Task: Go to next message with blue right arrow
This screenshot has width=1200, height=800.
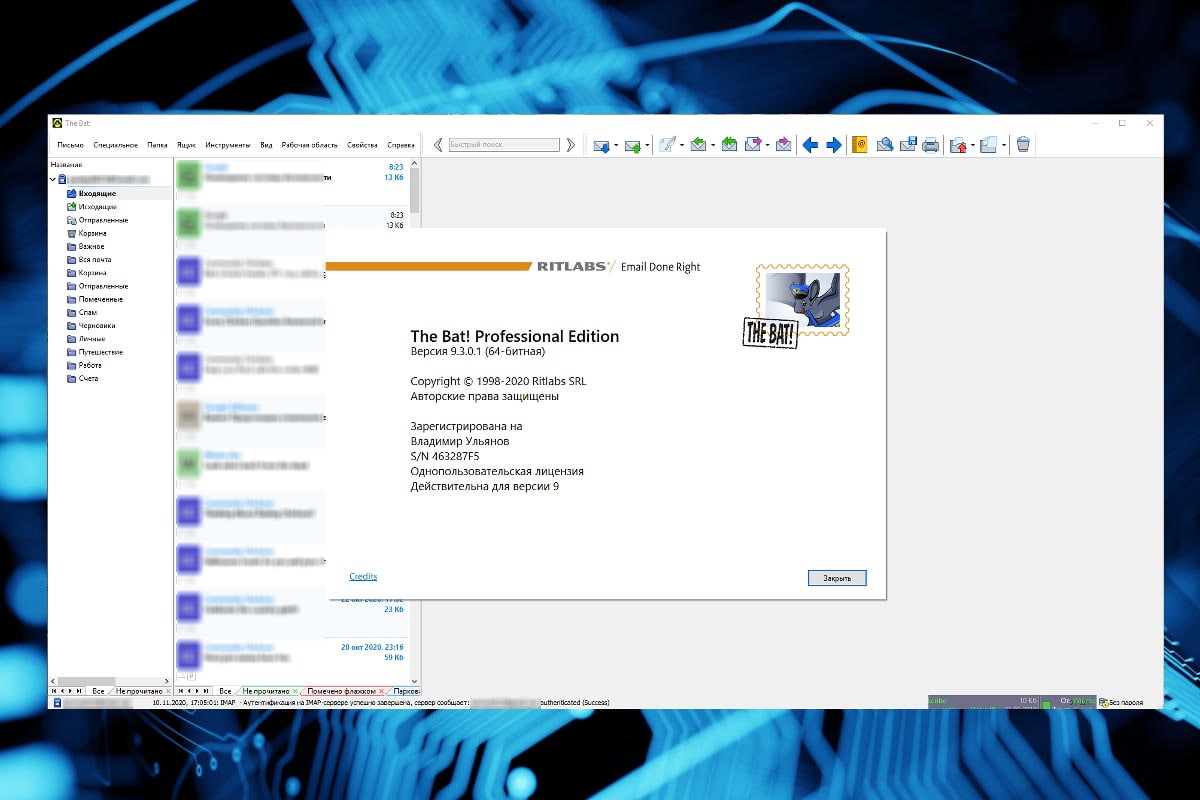Action: 834,145
